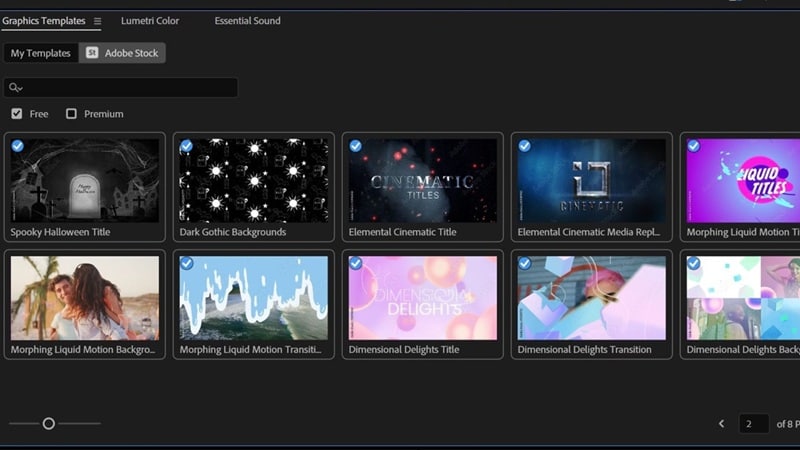The width and height of the screenshot is (800, 450).
Task: Open the My Templates tab
Action: tap(41, 53)
